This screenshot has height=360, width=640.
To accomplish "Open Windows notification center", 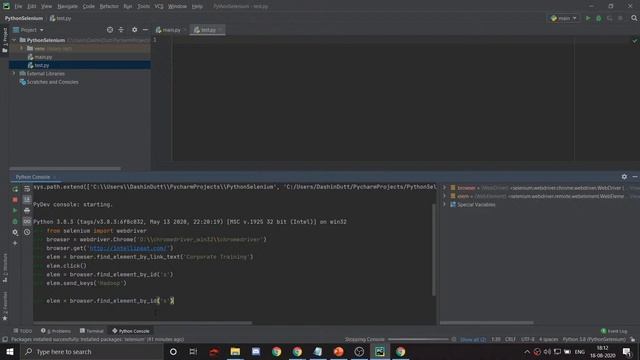I will click(627, 351).
